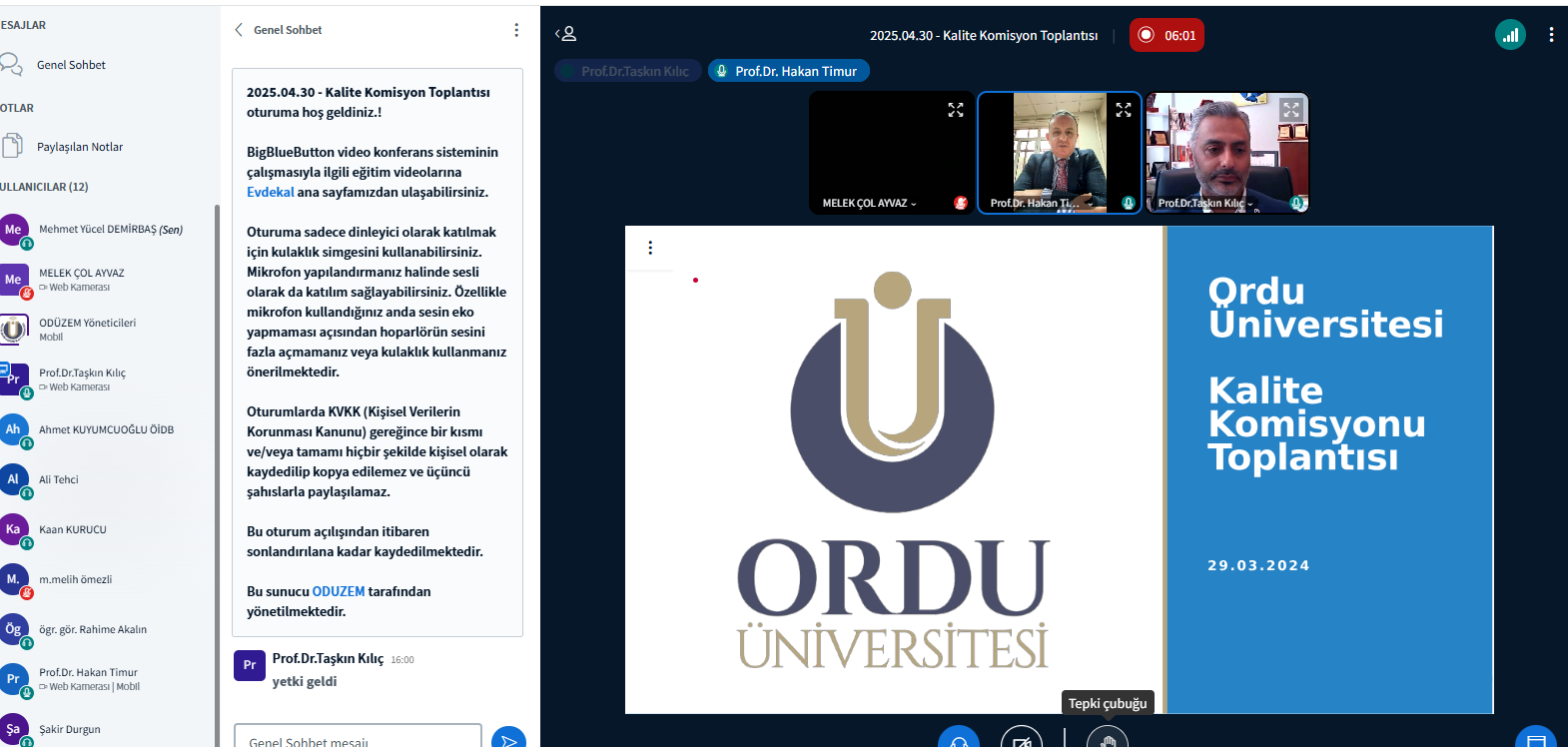The image size is (1568, 747).
Task: Open the ODUZEM link in welcome message
Action: click(339, 591)
